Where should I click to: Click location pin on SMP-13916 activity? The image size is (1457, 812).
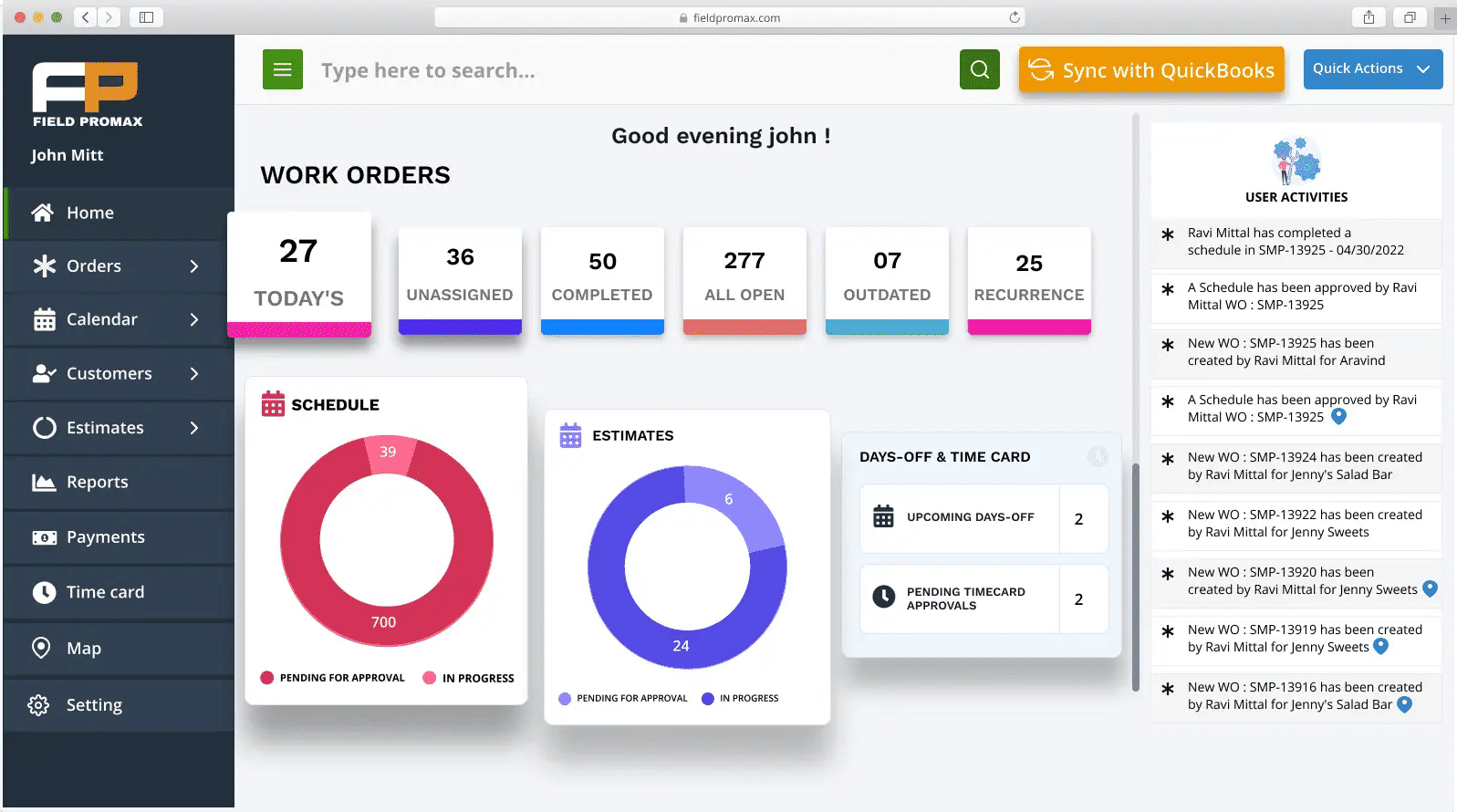tap(1404, 703)
